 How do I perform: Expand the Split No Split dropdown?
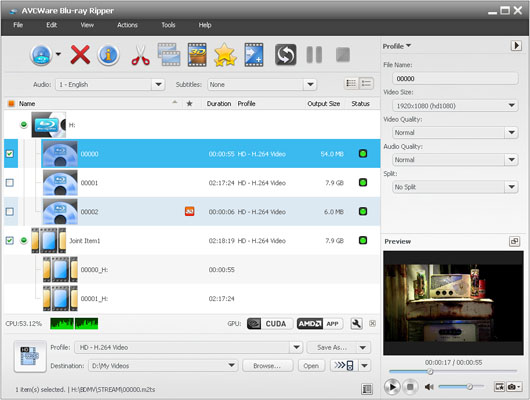455,187
